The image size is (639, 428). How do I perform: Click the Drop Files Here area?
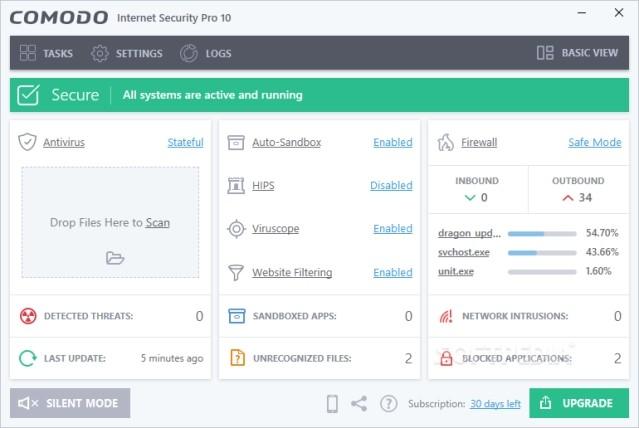tap(110, 222)
